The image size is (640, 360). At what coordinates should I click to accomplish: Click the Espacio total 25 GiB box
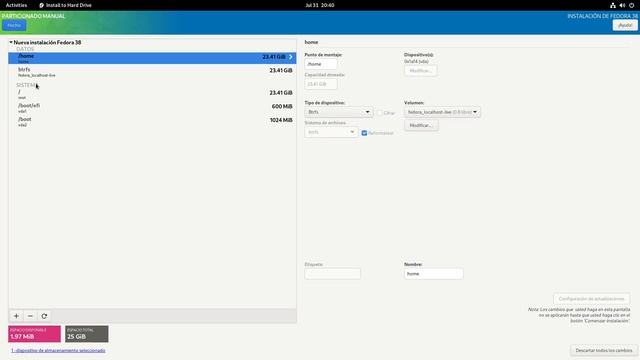pos(87,334)
